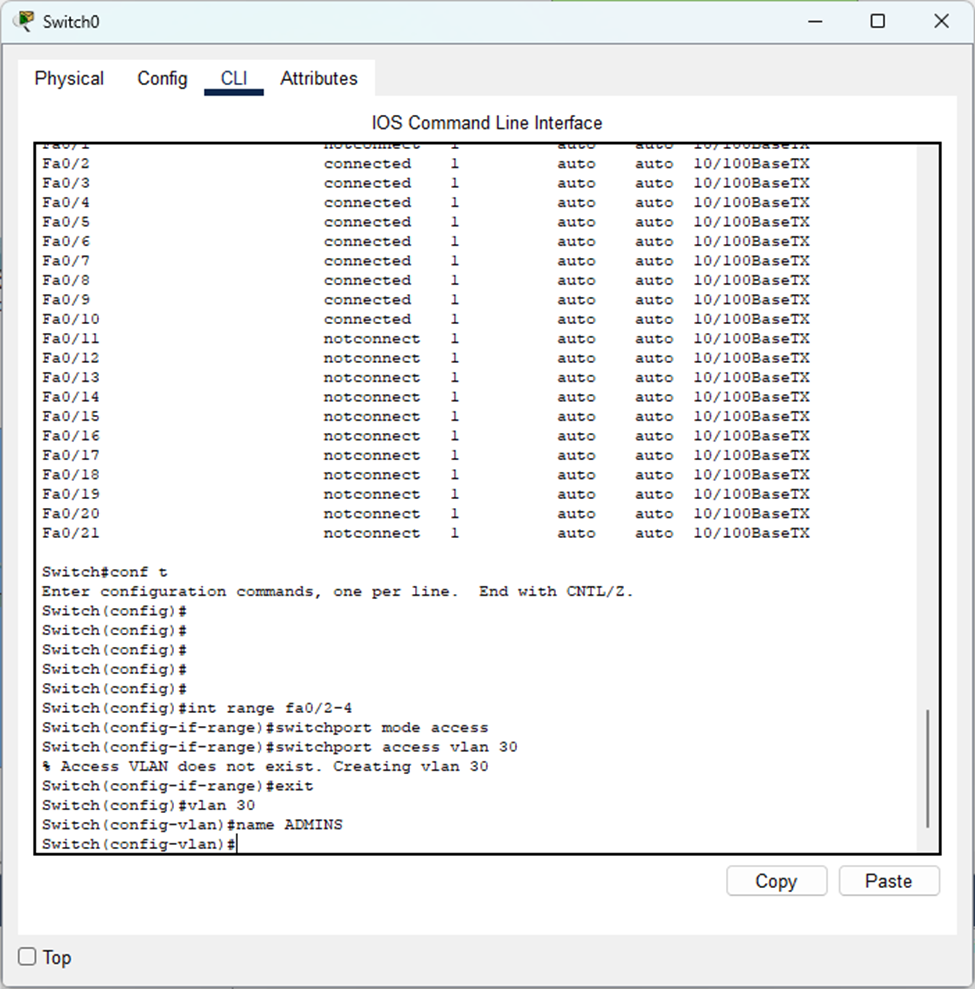Viewport: 975px width, 989px height.
Task: Click the 'Switch#conf t' line
Action: click(105, 572)
